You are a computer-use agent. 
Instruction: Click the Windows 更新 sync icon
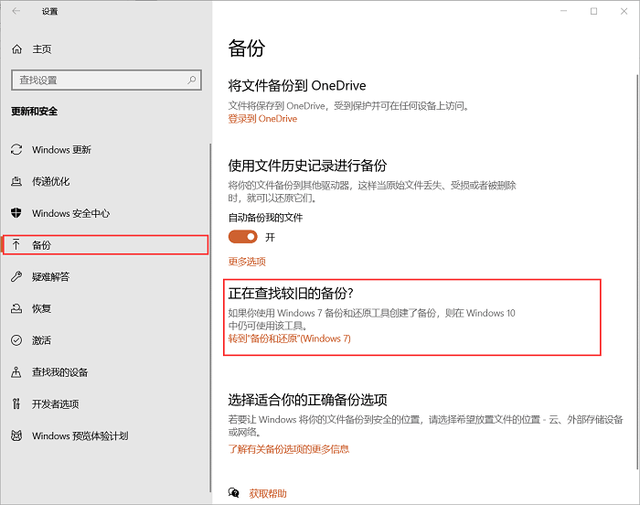(x=16, y=150)
